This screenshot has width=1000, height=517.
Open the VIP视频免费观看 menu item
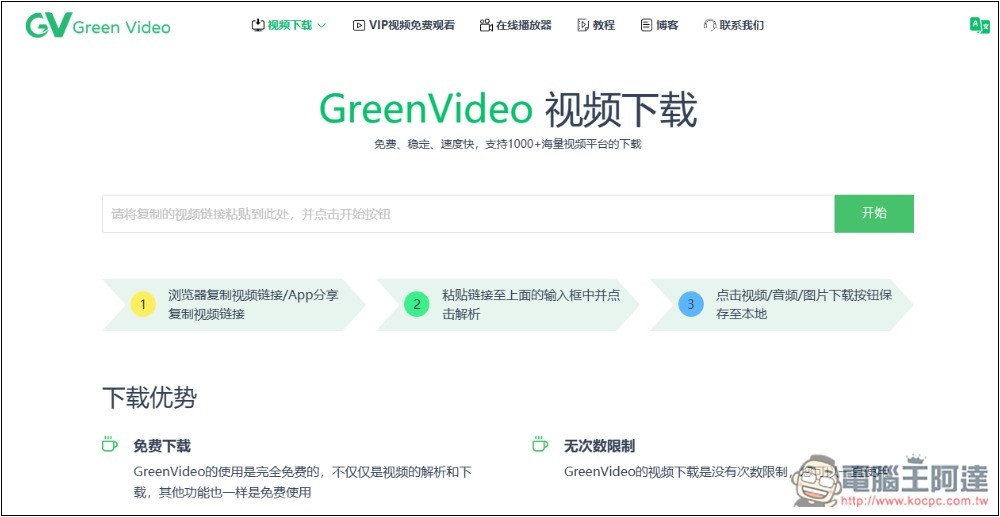411,25
